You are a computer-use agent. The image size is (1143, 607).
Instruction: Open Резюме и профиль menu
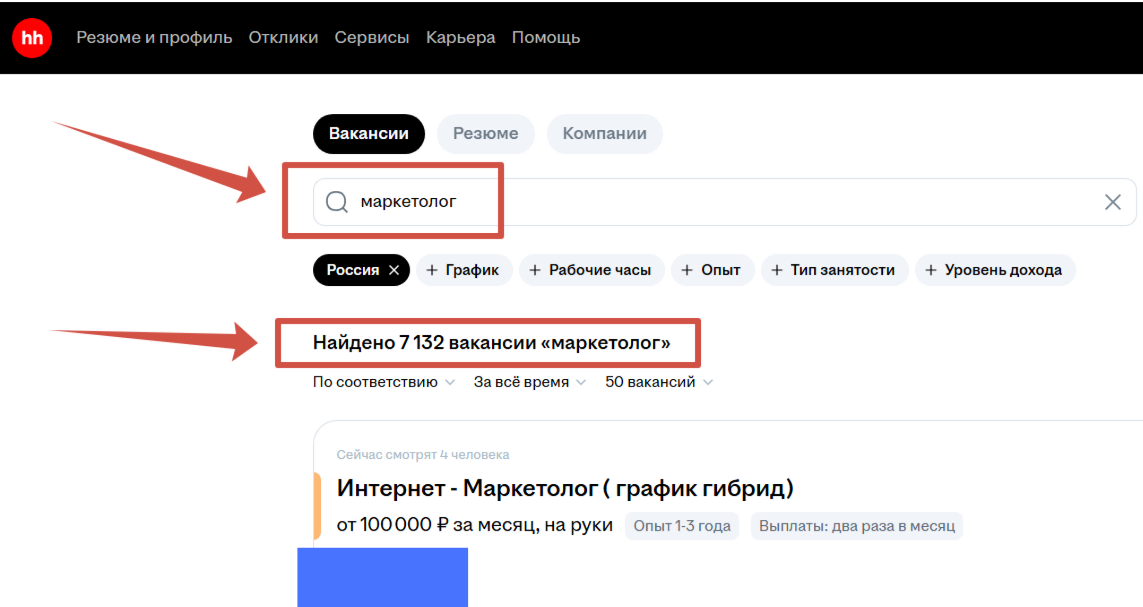(154, 38)
